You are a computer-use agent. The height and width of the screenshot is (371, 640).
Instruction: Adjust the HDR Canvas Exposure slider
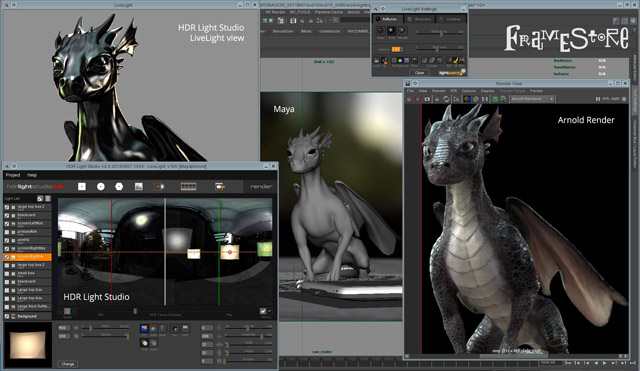(135, 311)
